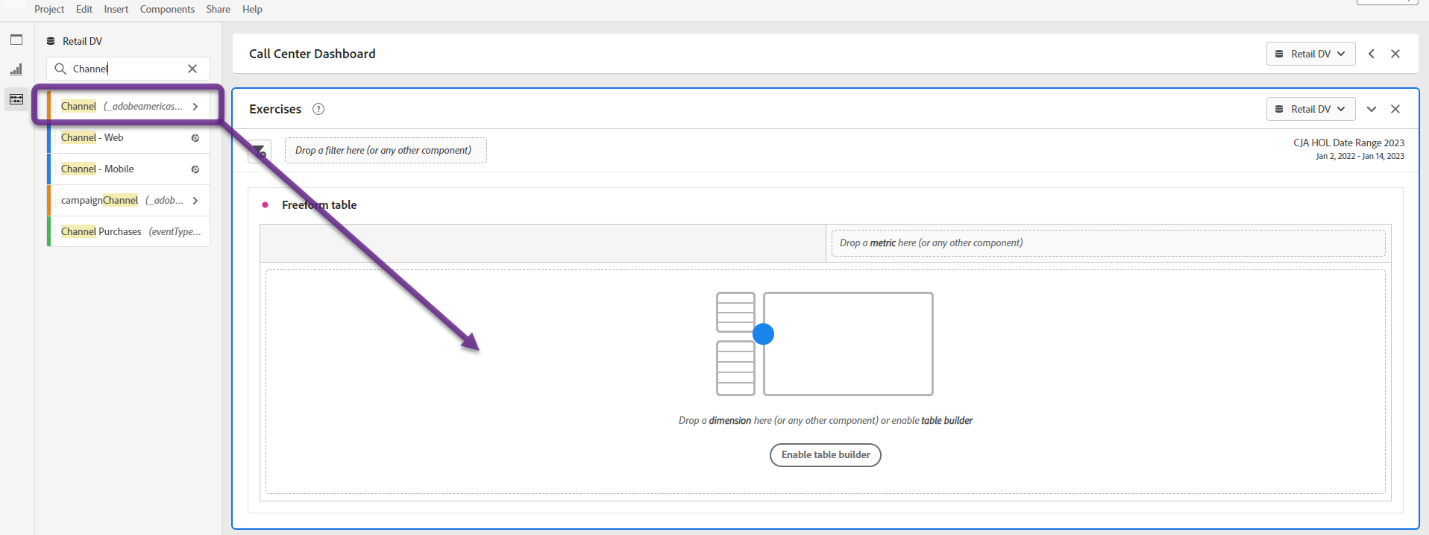Open the Components menu
This screenshot has height=535, width=1429.
pos(167,9)
